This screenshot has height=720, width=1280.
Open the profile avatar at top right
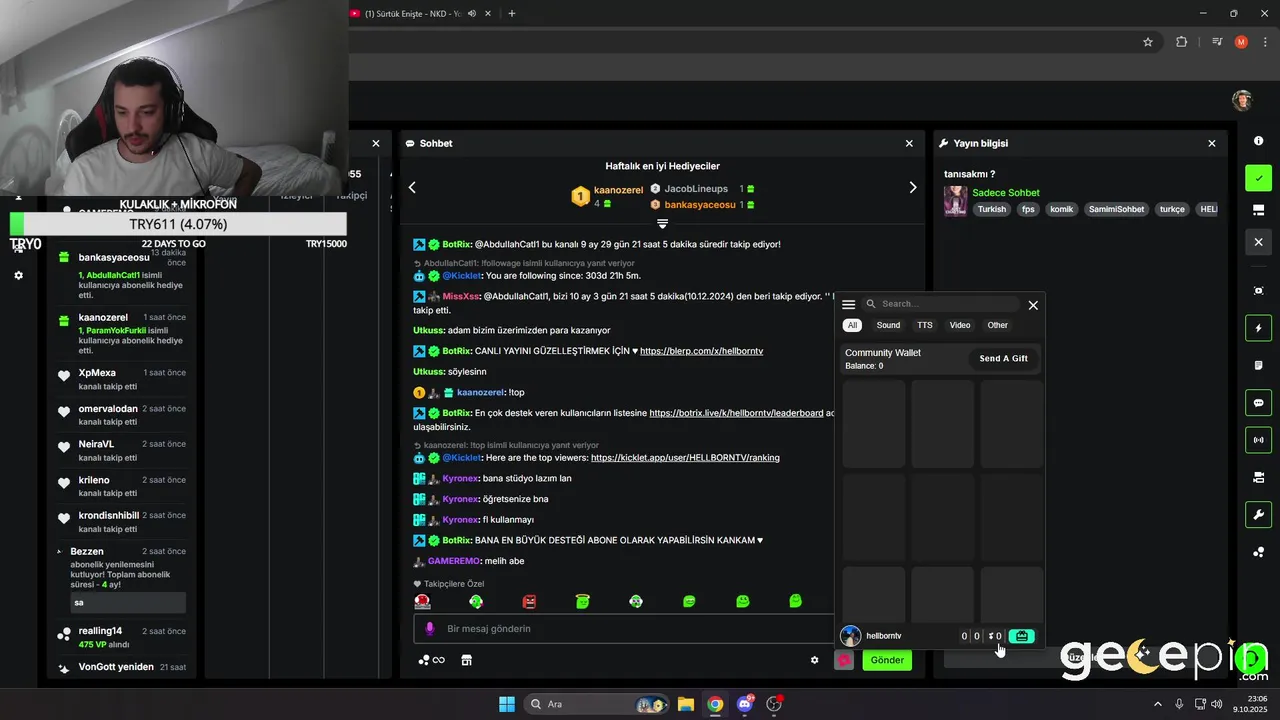click(x=1242, y=100)
